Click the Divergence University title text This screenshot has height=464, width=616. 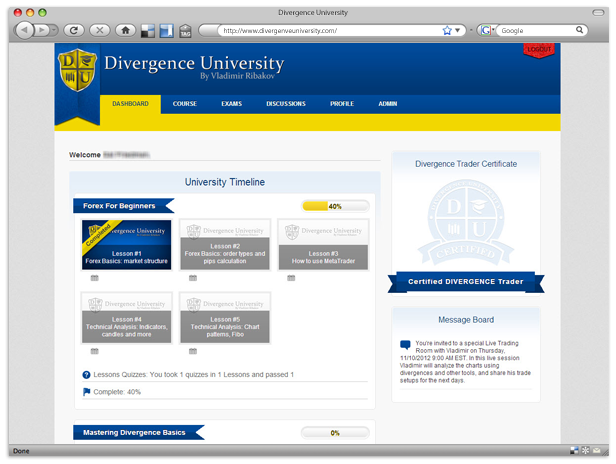coord(194,63)
